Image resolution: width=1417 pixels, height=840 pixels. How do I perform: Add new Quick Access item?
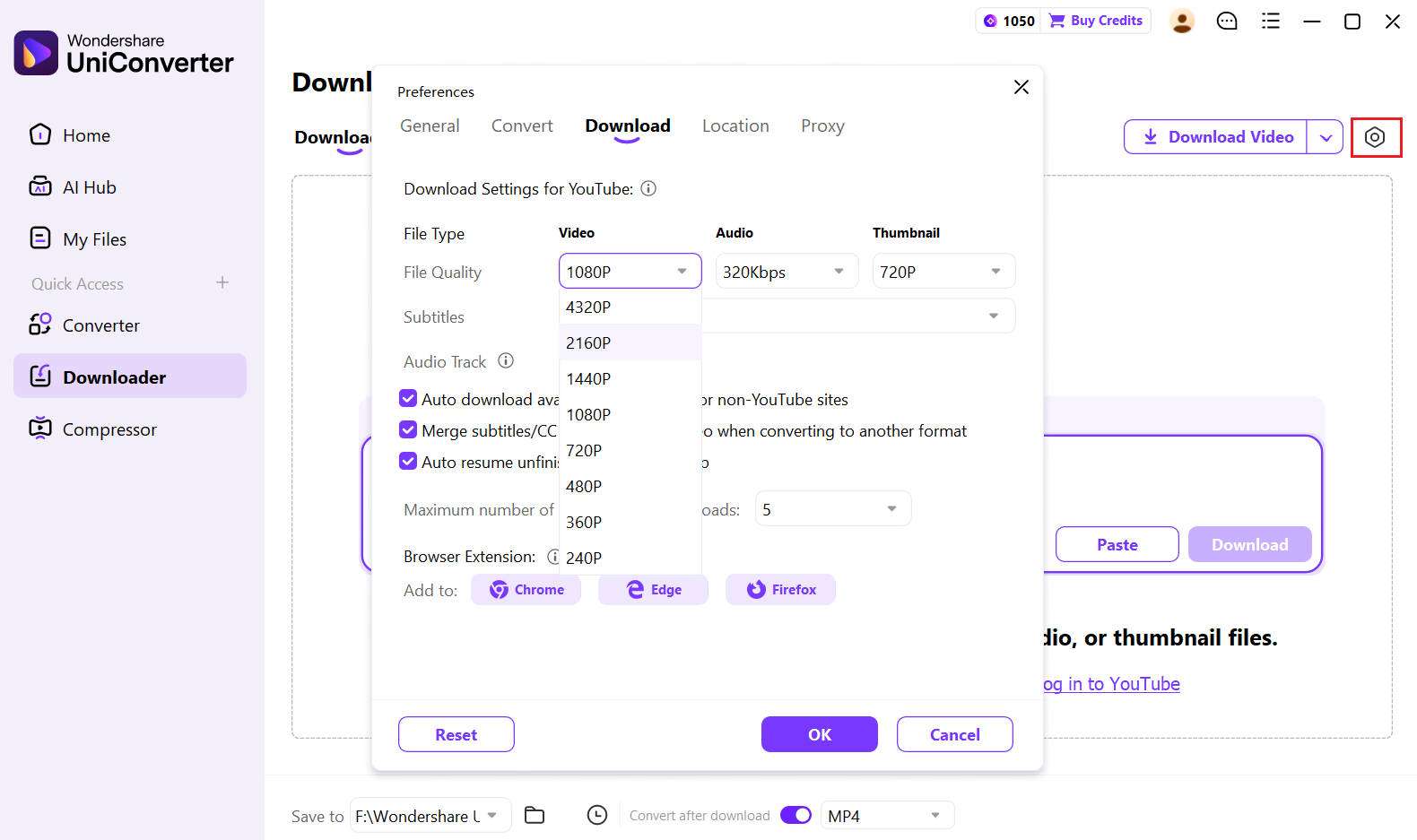tap(222, 282)
